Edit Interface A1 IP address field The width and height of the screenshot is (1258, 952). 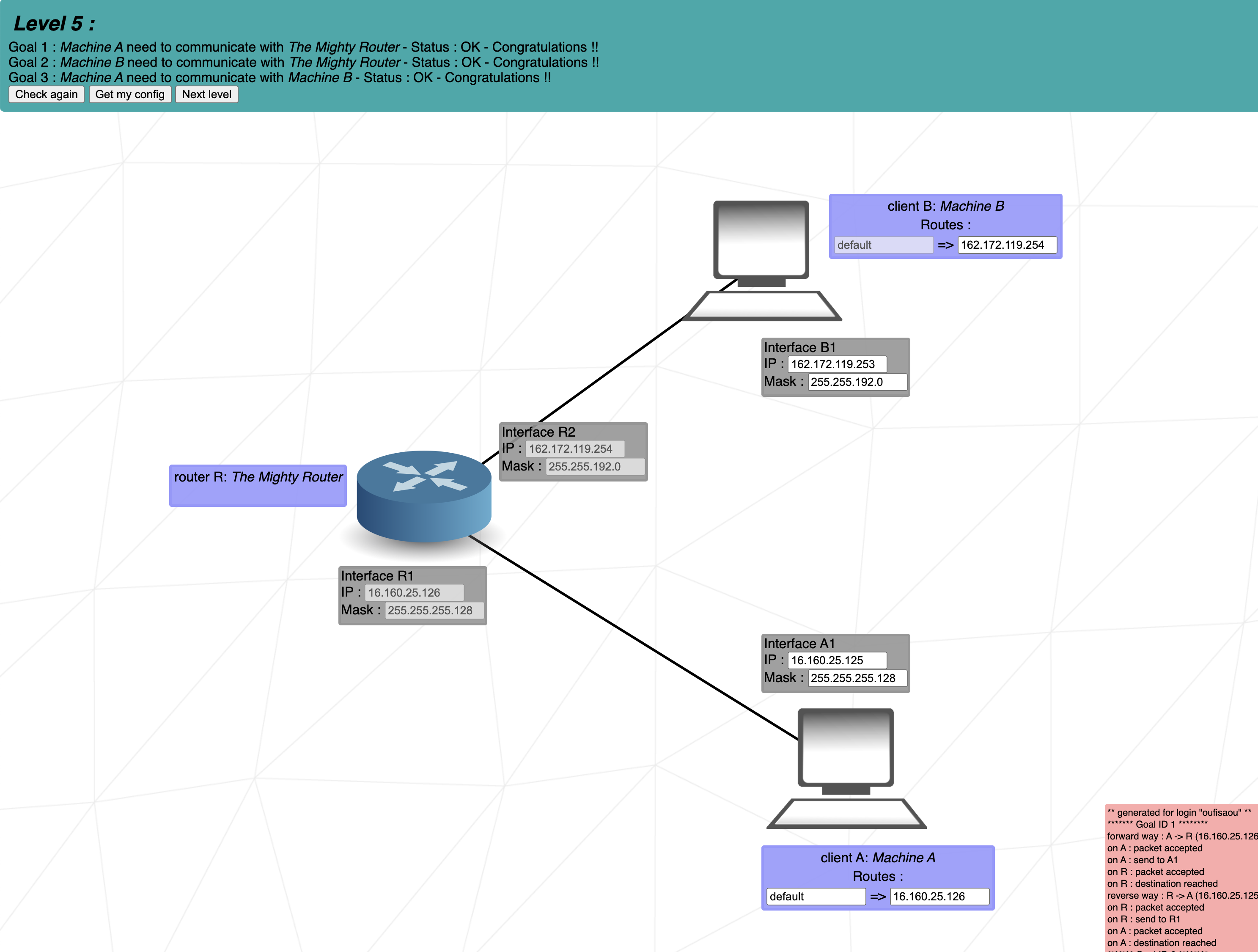point(837,660)
